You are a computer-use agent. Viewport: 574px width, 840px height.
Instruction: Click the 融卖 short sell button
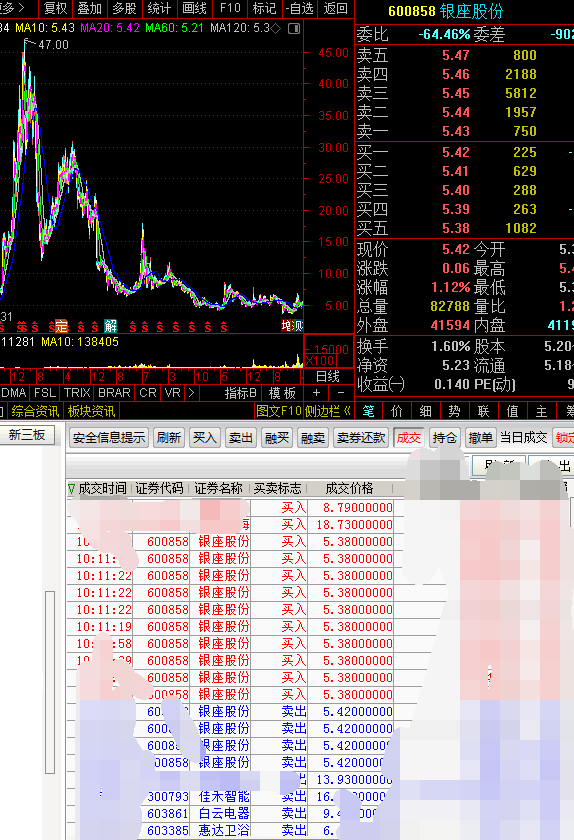pos(312,438)
